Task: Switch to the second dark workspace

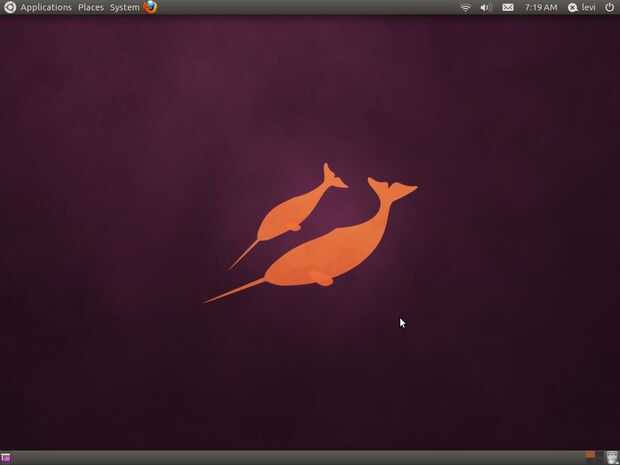Action: [x=600, y=456]
